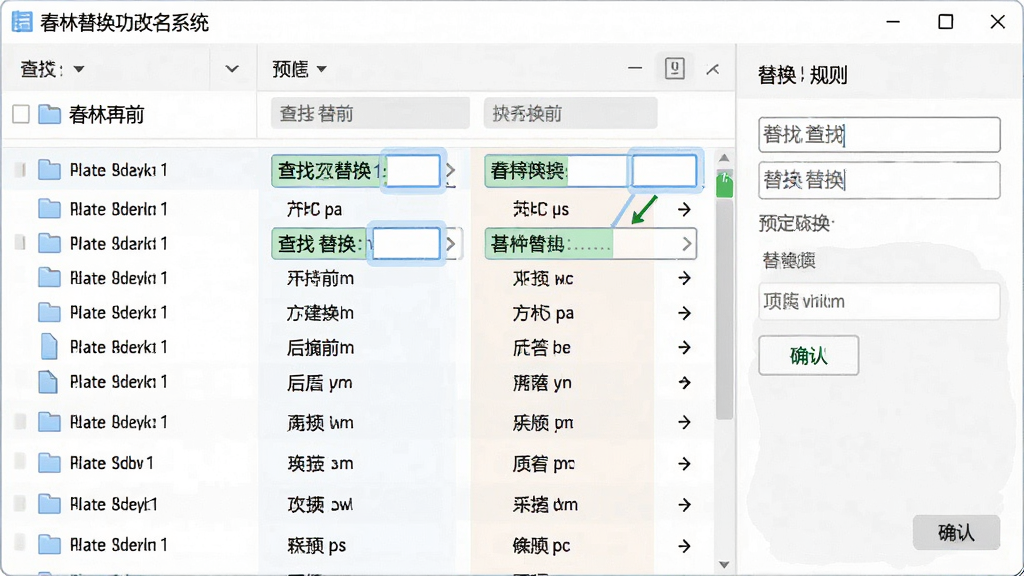
Task: Click the arrow beside the 方杉 pa entry
Action: [x=684, y=313]
